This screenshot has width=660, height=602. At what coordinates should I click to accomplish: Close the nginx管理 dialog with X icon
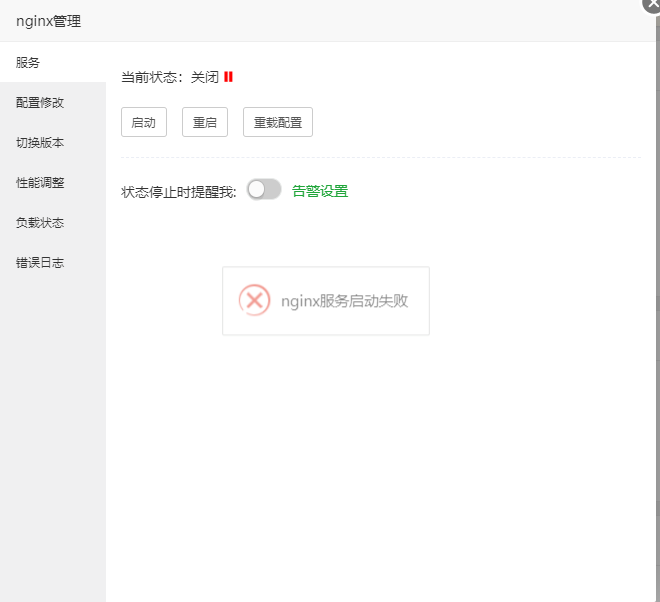tap(652, 4)
